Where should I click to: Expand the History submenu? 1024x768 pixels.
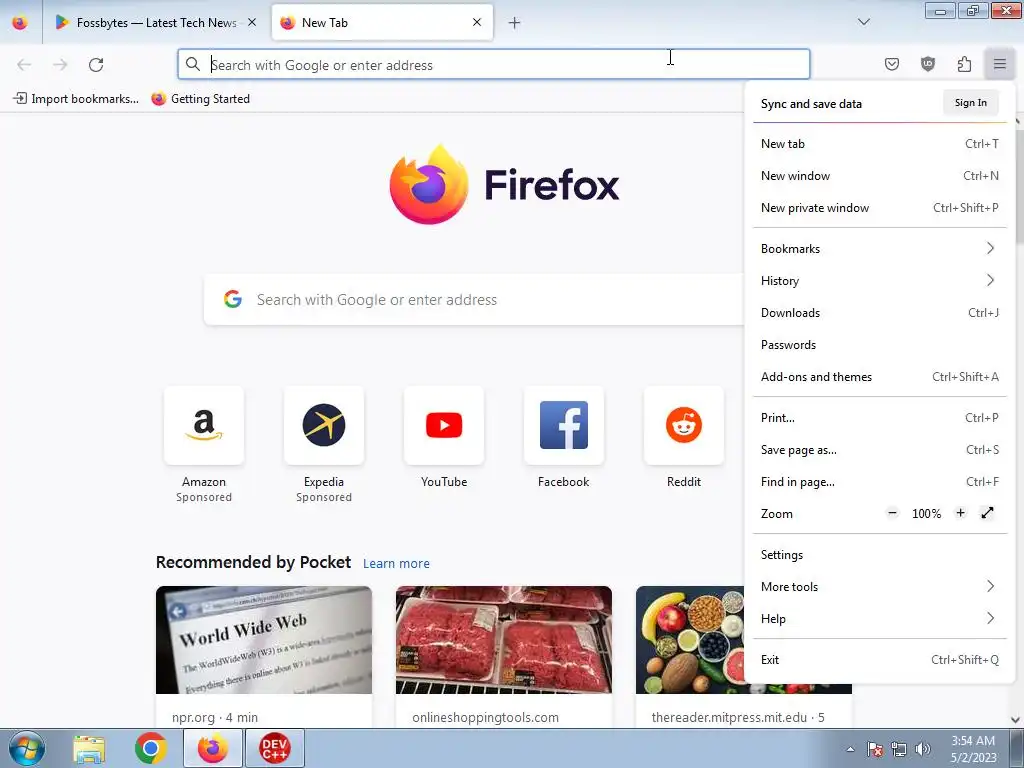click(x=880, y=281)
